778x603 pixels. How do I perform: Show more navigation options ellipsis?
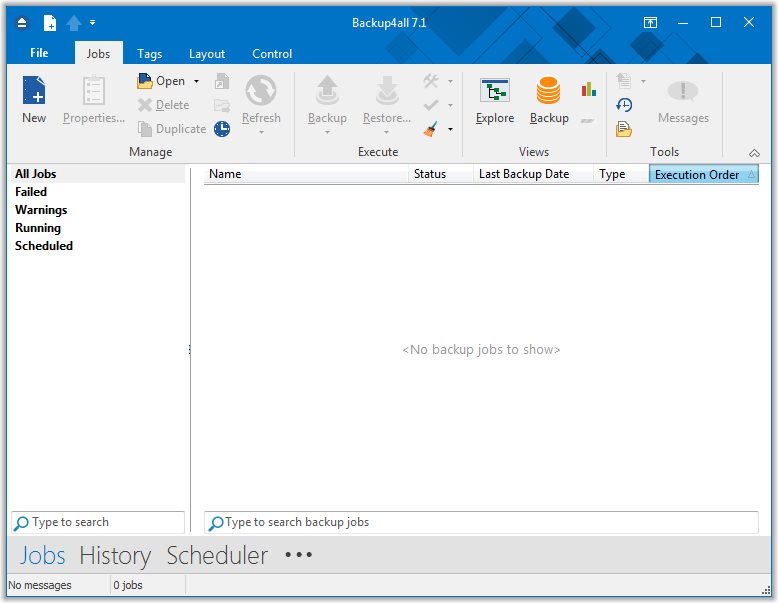298,555
